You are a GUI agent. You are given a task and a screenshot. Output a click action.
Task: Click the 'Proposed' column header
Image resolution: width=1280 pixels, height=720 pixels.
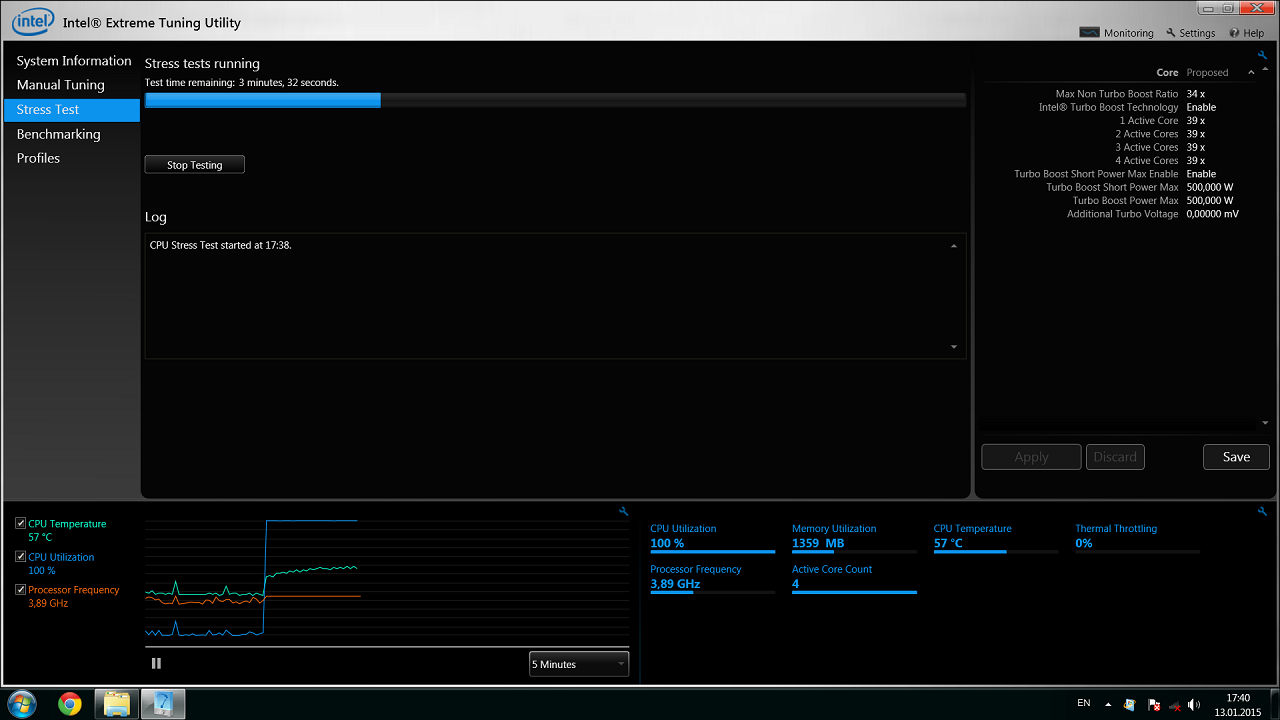point(1207,73)
